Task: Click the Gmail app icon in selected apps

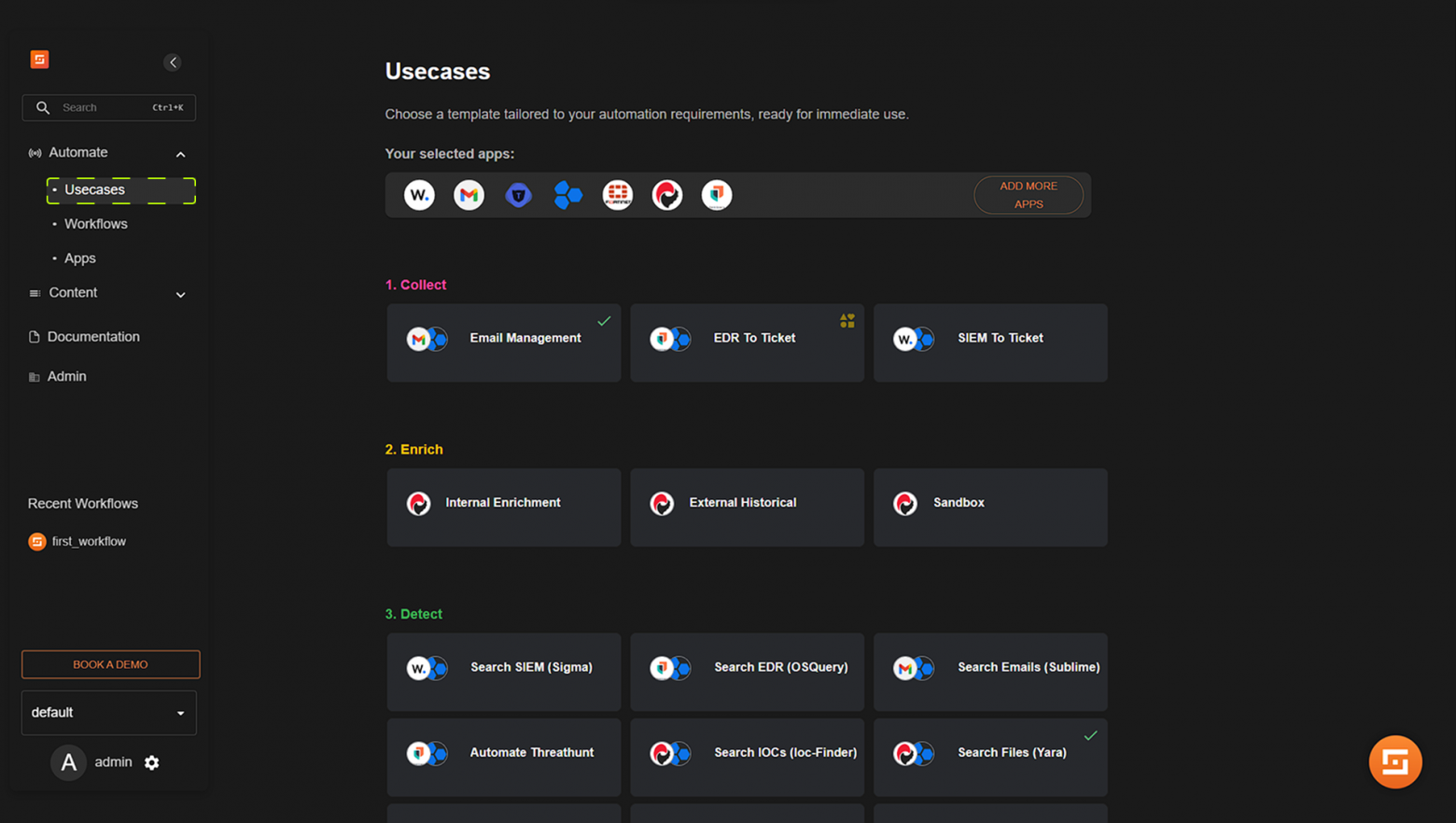Action: pos(469,195)
